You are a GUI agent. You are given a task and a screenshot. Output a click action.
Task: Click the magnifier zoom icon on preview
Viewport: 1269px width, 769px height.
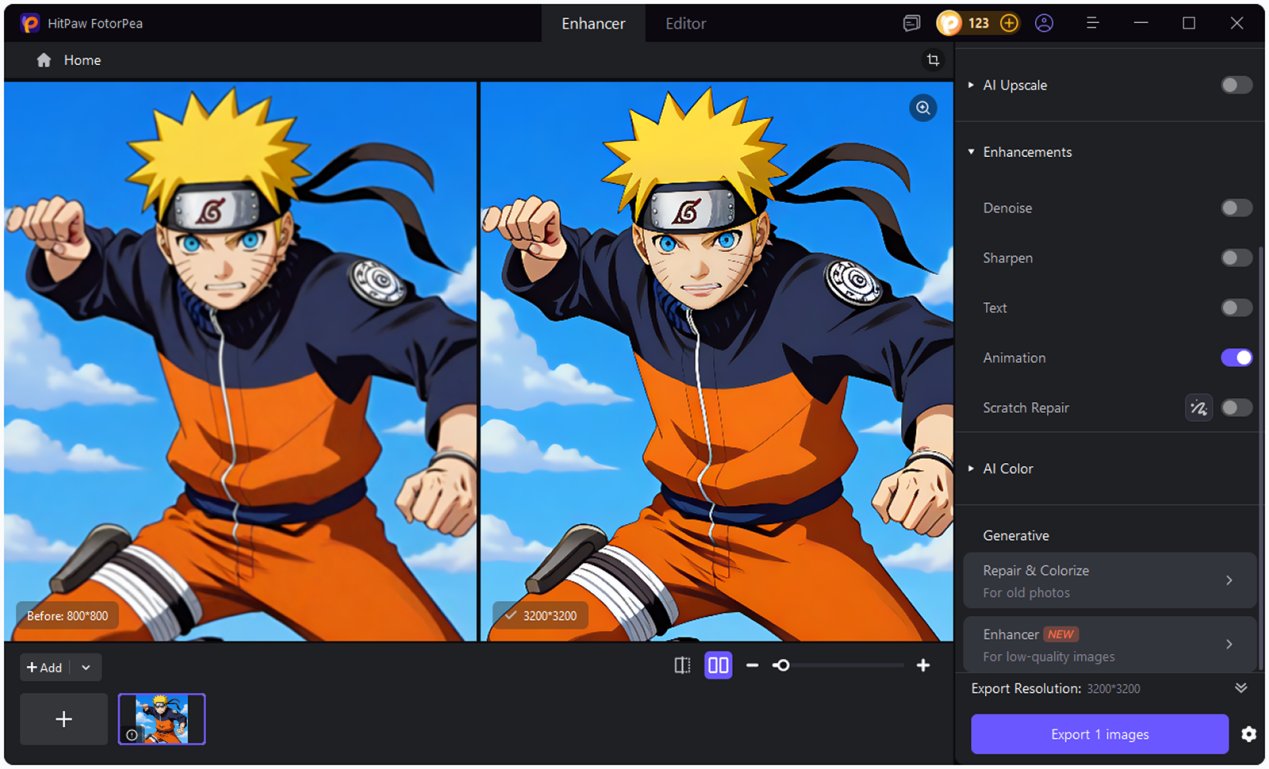tap(923, 108)
